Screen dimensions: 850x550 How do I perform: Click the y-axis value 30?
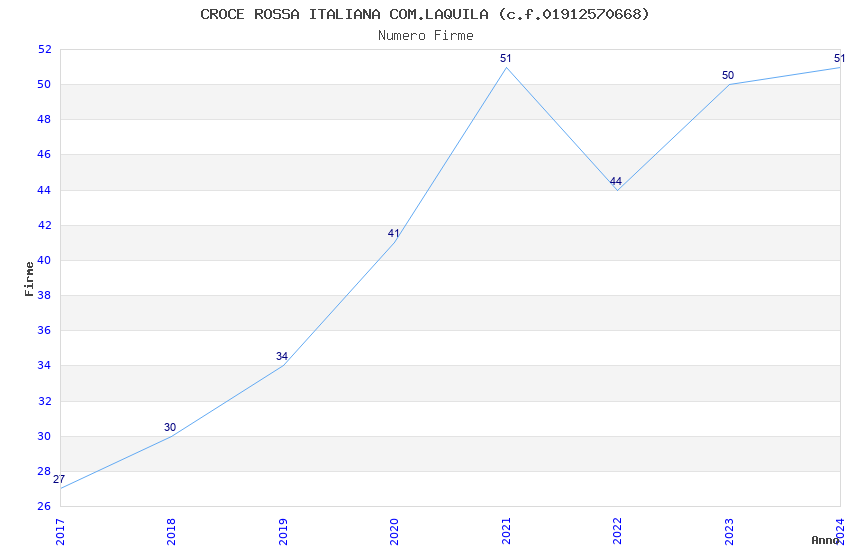44,437
